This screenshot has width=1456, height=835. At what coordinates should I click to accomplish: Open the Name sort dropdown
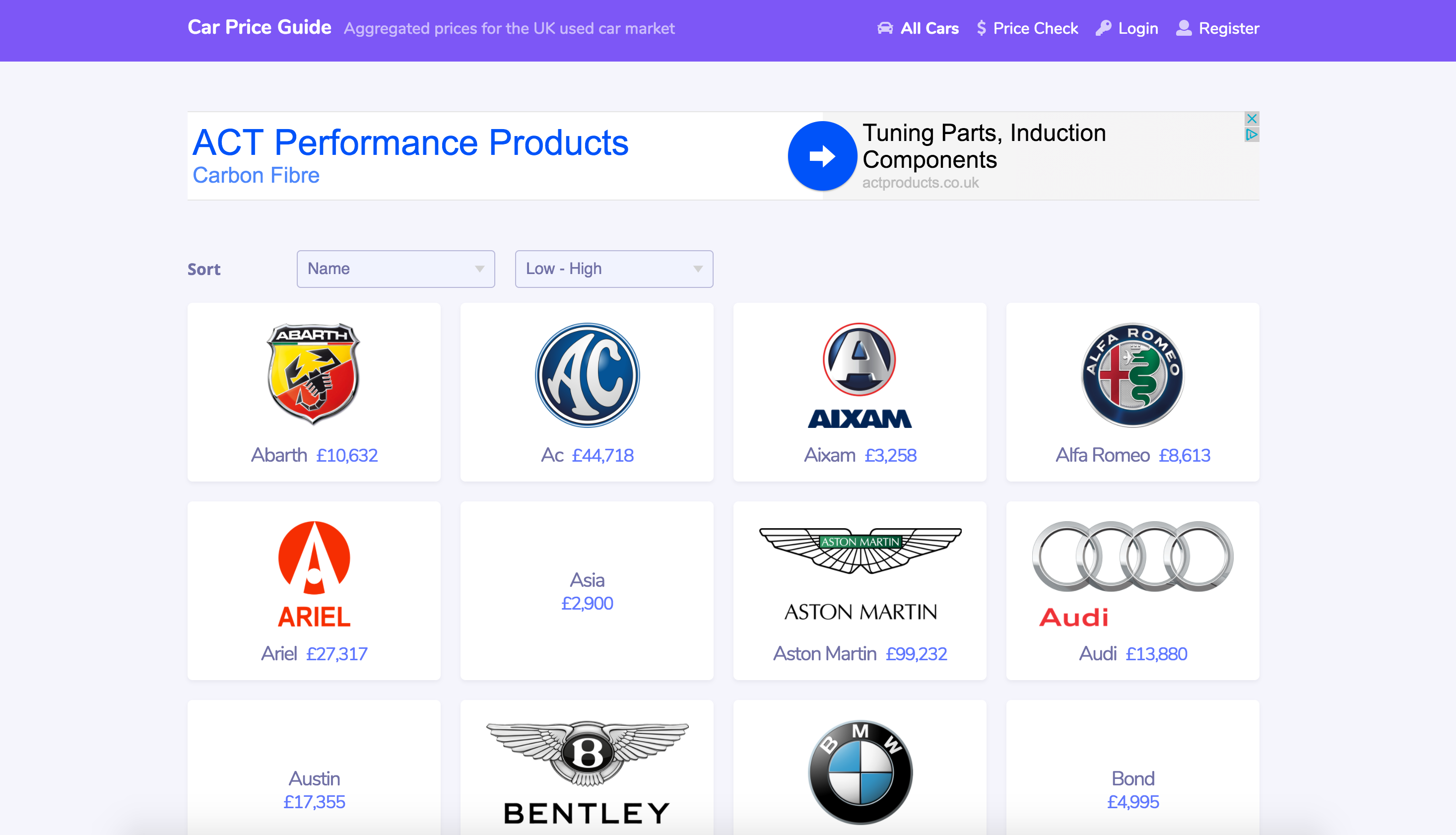coord(396,269)
